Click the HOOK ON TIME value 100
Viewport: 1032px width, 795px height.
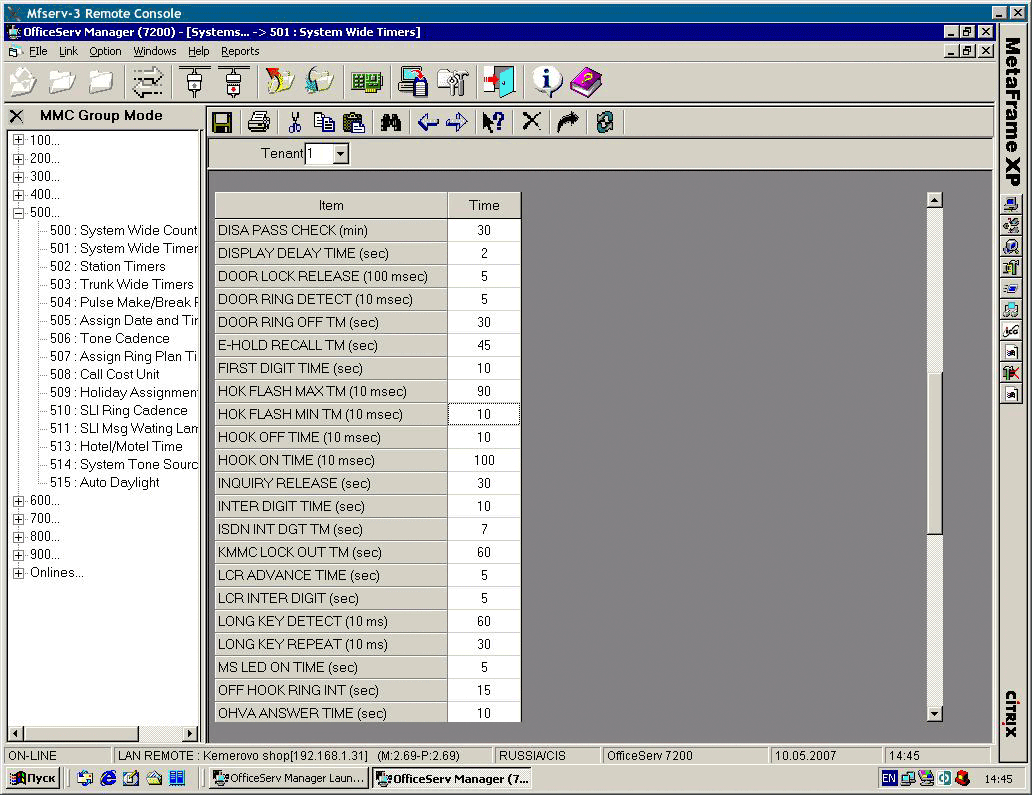pos(484,461)
